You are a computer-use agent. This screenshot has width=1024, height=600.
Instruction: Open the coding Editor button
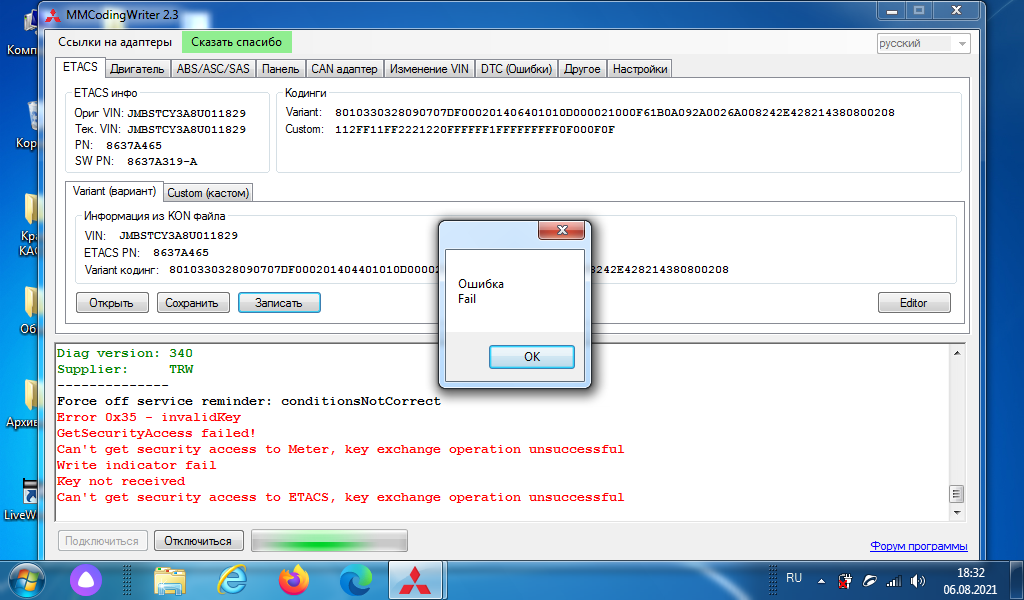click(914, 303)
